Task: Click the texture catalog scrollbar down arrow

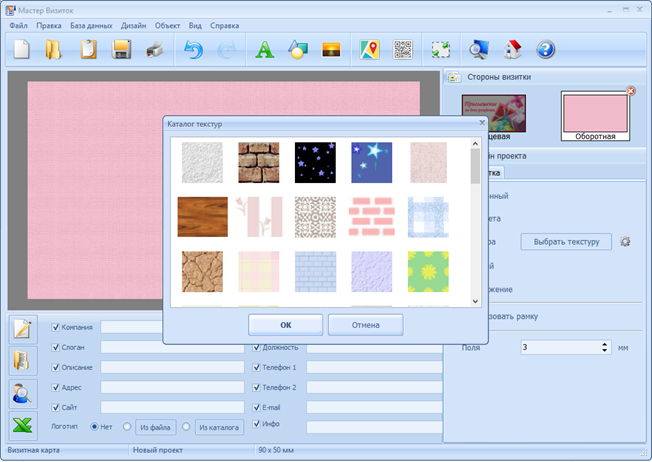Action: pyautogui.click(x=475, y=301)
